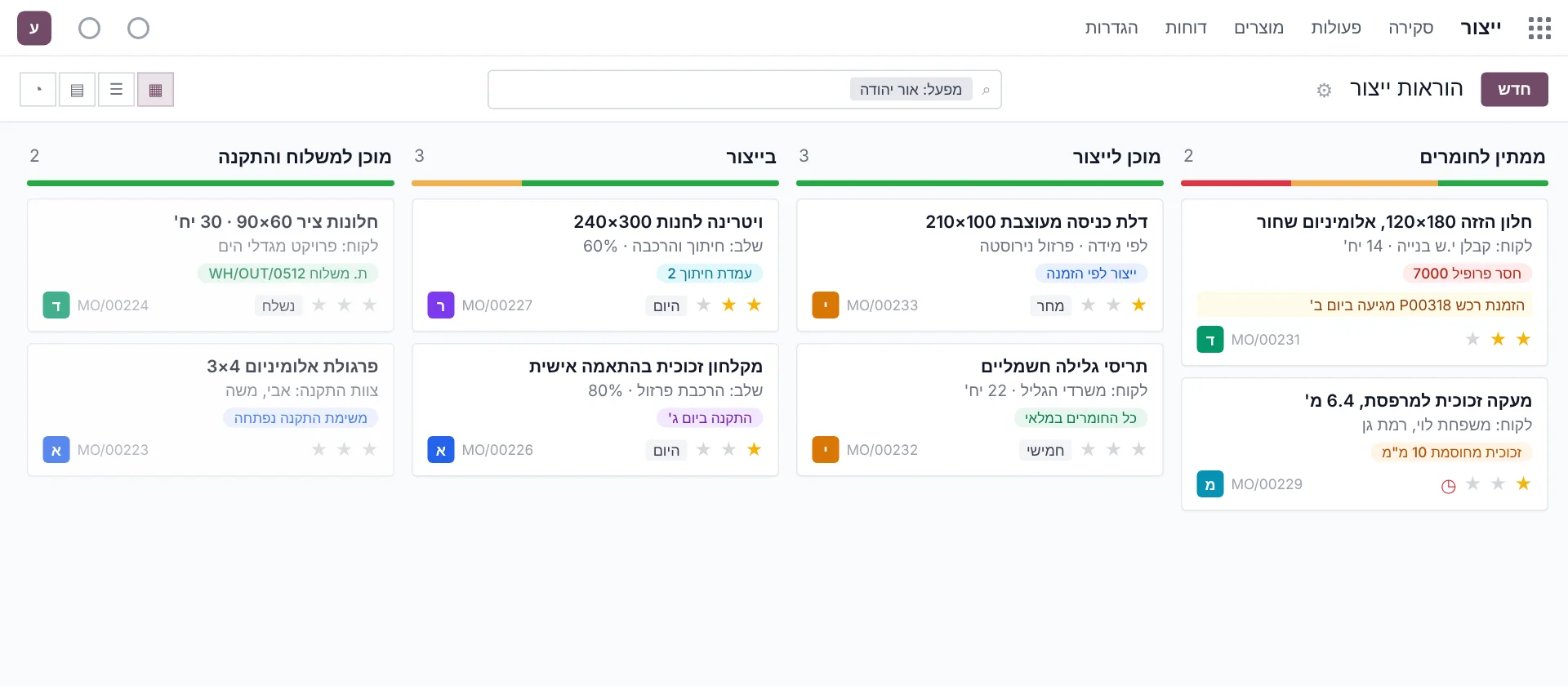Toggle the filled priority star on MO/00229
Image resolution: width=1568 pixels, height=686 pixels.
pyautogui.click(x=1523, y=483)
